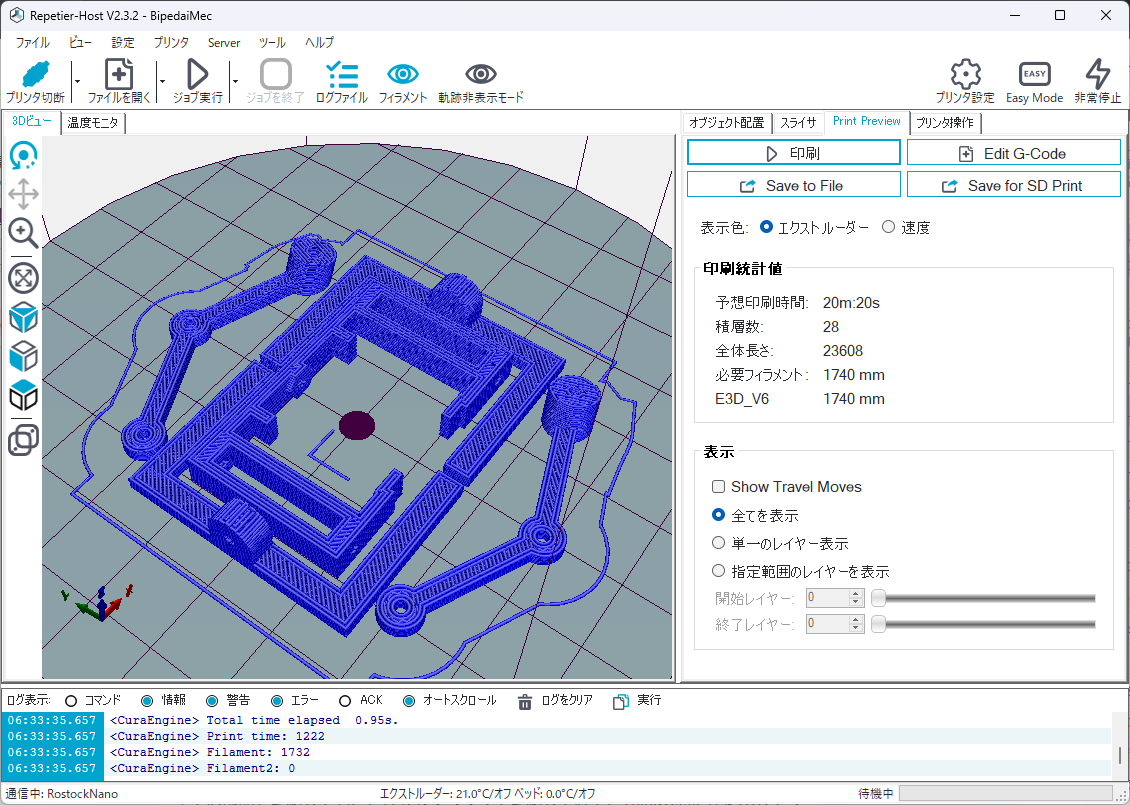Click the ファイルを開く open file icon
The width and height of the screenshot is (1130, 805).
tap(119, 74)
